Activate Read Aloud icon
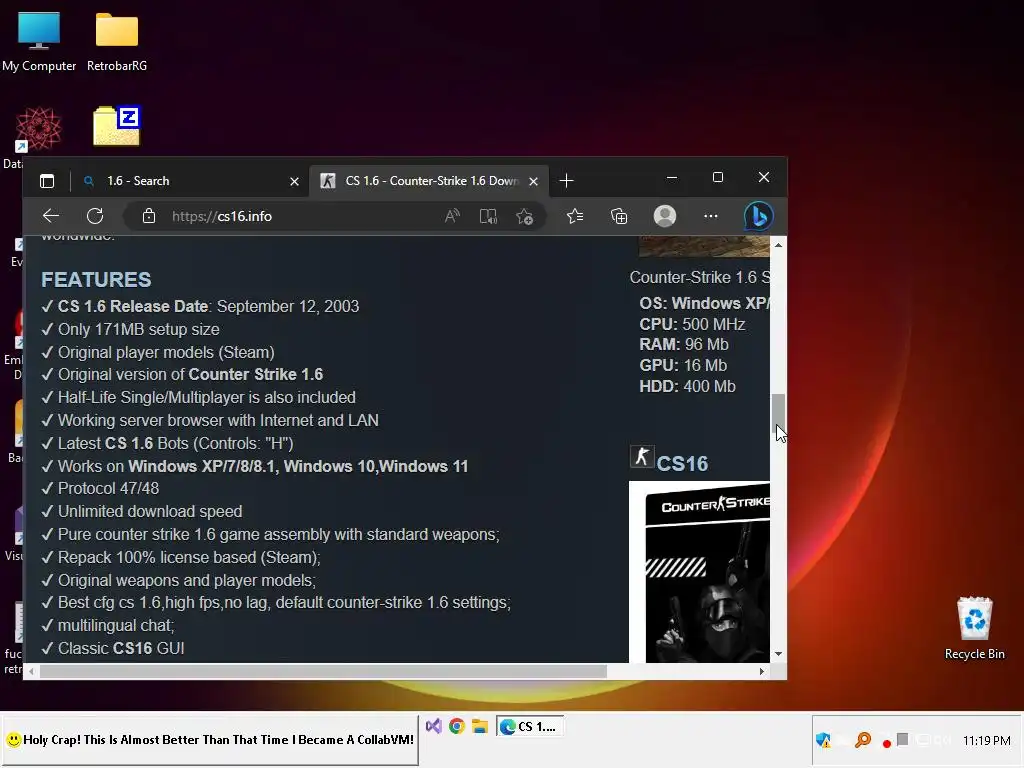 452,216
